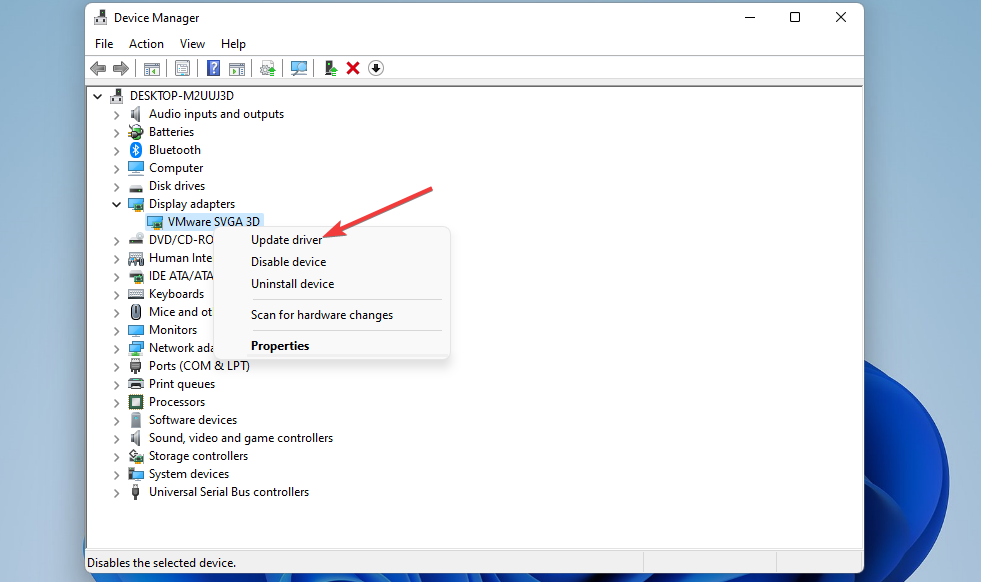
Task: Select the Monitors label
Action: coord(173,330)
